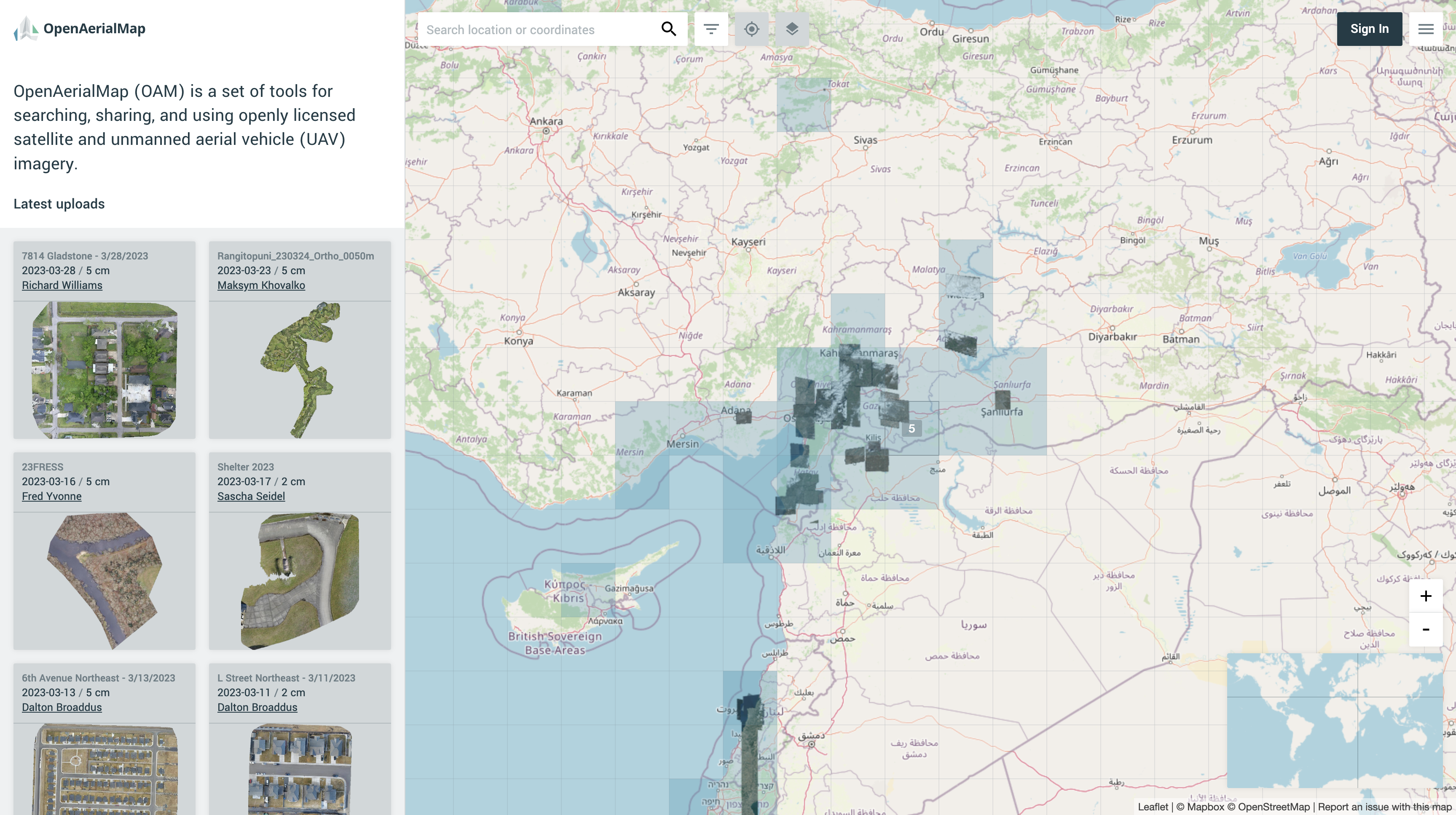Screen dimensions: 1456x815
Task: Zoom out the map with minus button
Action: (x=1426, y=629)
